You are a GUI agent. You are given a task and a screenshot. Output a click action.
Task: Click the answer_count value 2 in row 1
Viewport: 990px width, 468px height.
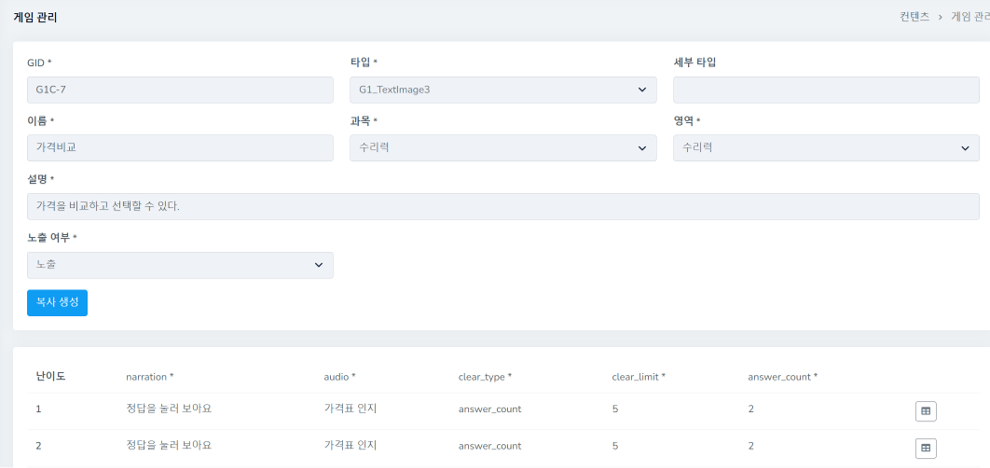tap(751, 409)
